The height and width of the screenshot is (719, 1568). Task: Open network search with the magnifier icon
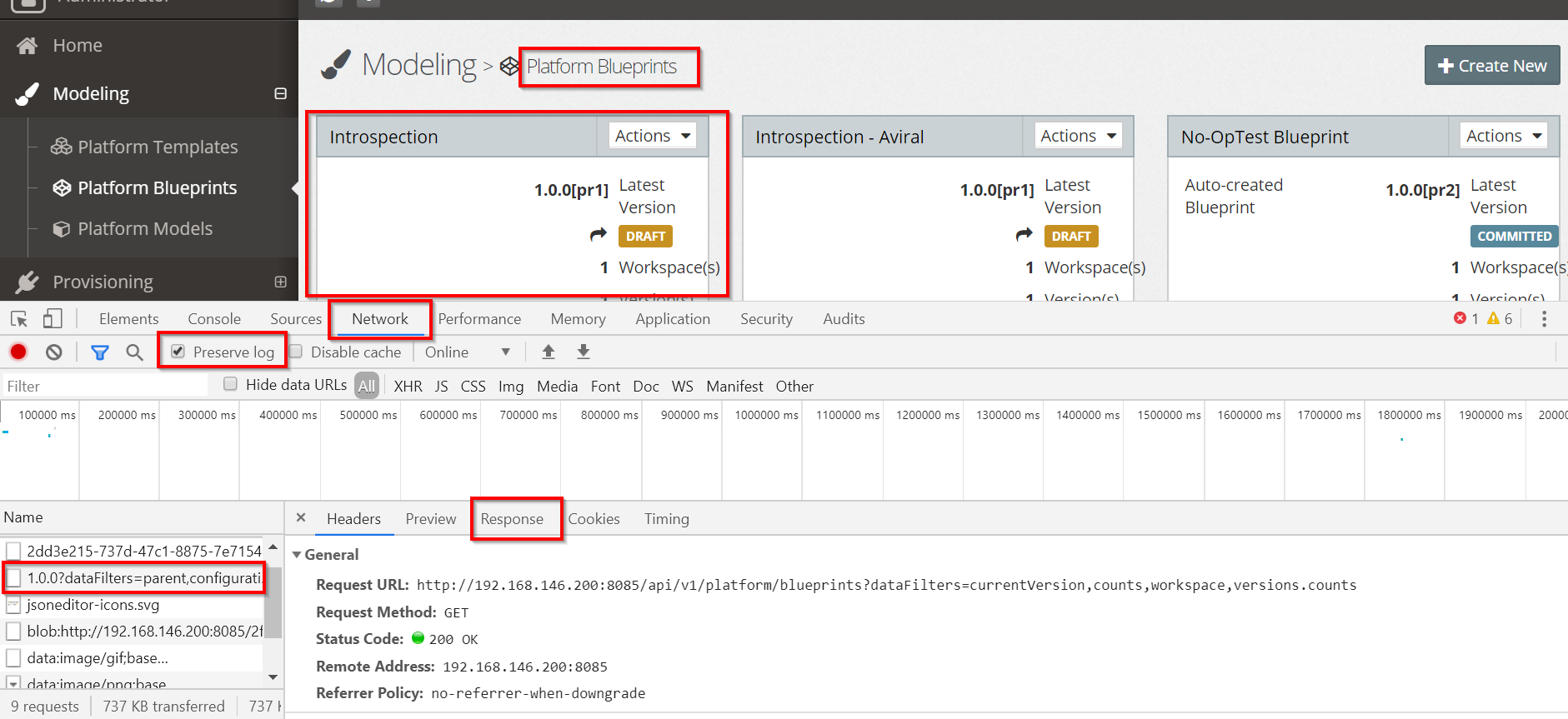[x=134, y=352]
